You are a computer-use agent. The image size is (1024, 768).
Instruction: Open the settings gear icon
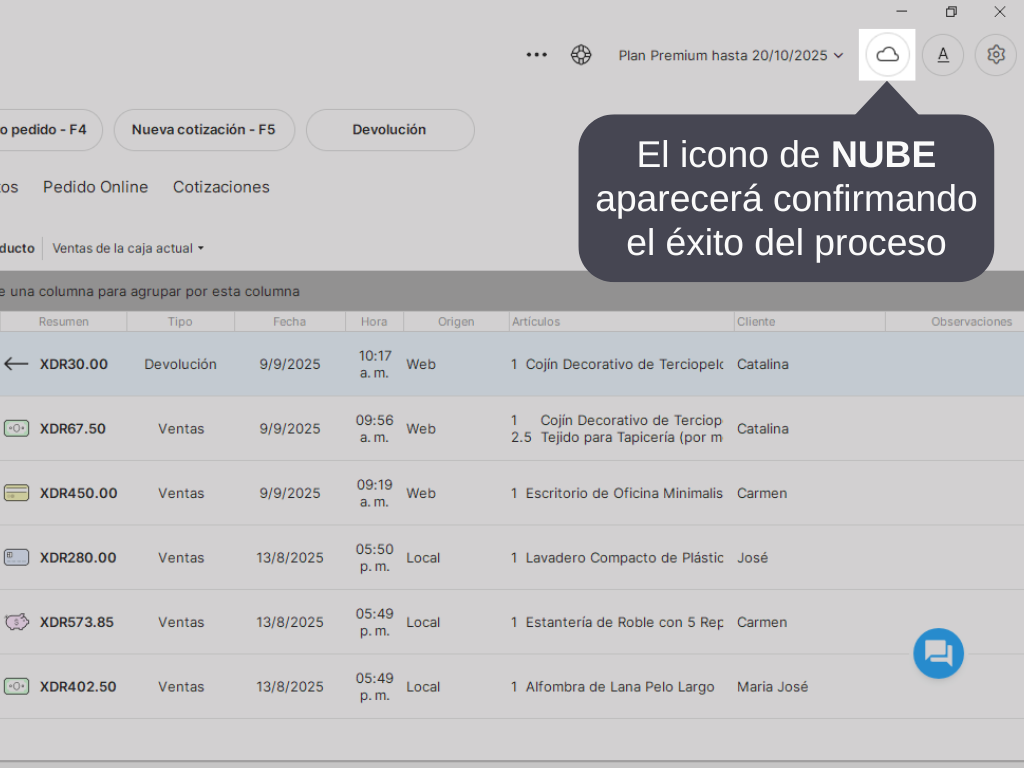(x=996, y=55)
